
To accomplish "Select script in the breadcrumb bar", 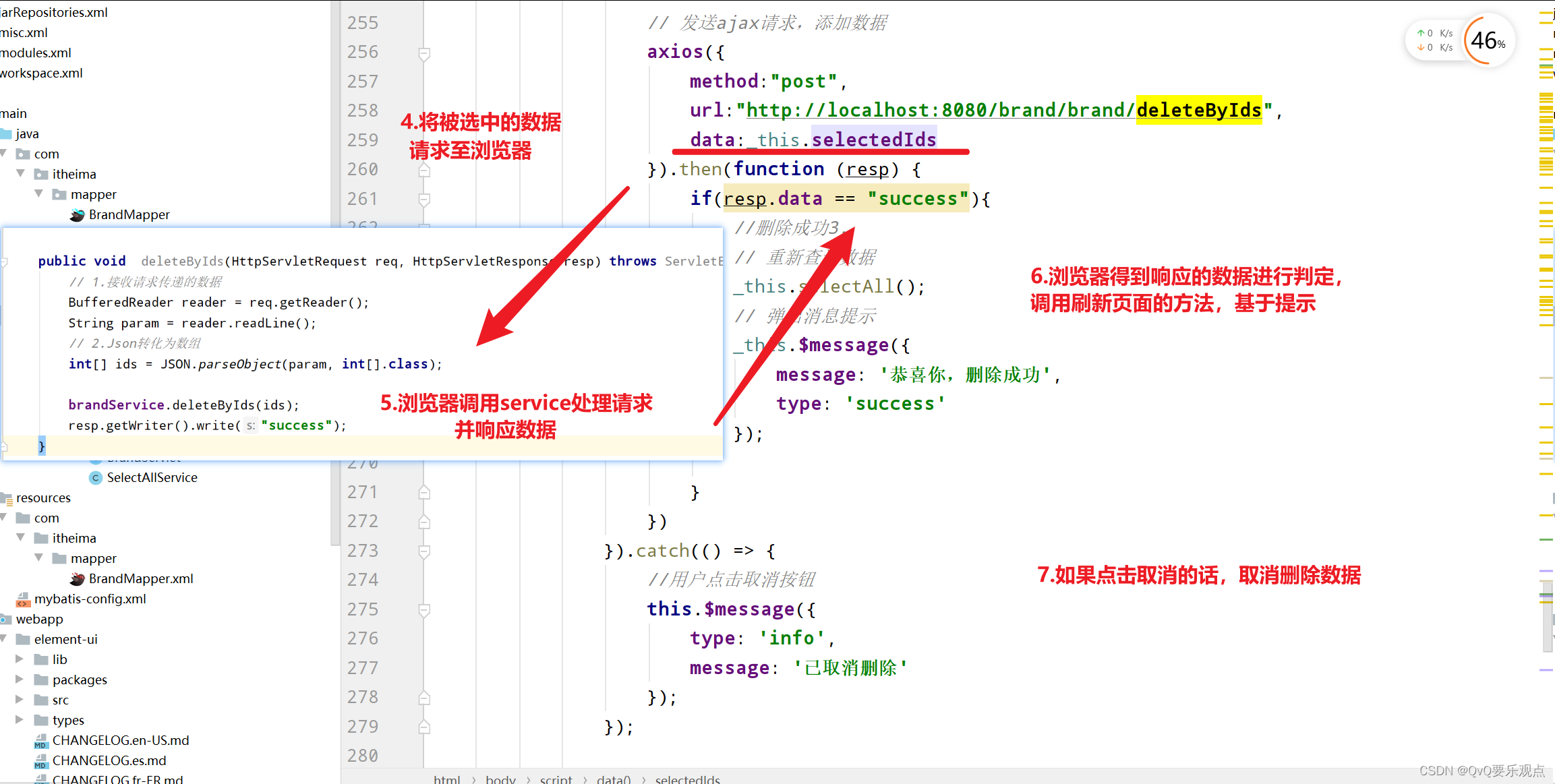I will click(x=556, y=779).
